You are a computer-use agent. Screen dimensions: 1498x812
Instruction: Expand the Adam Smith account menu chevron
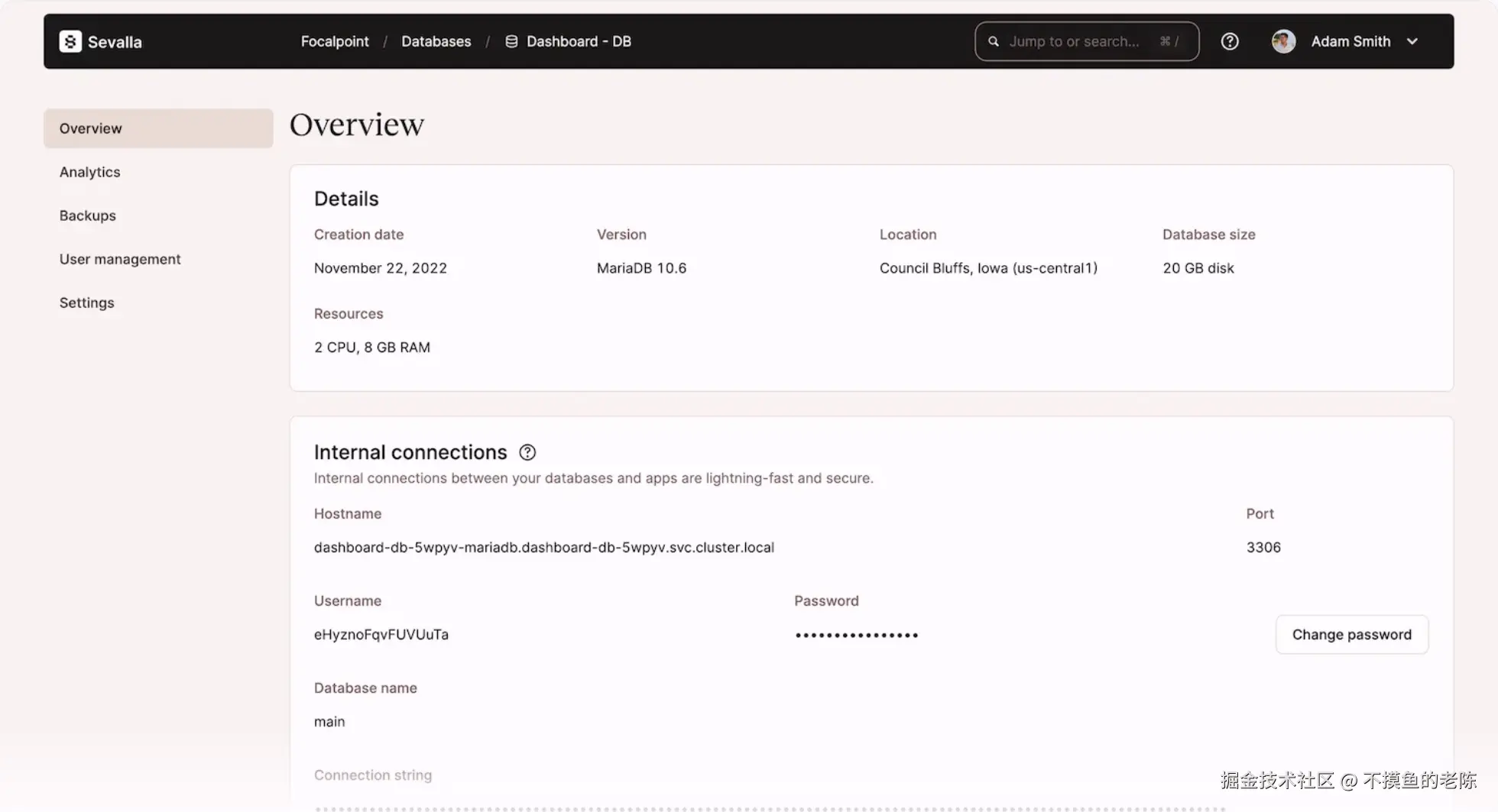[1412, 41]
